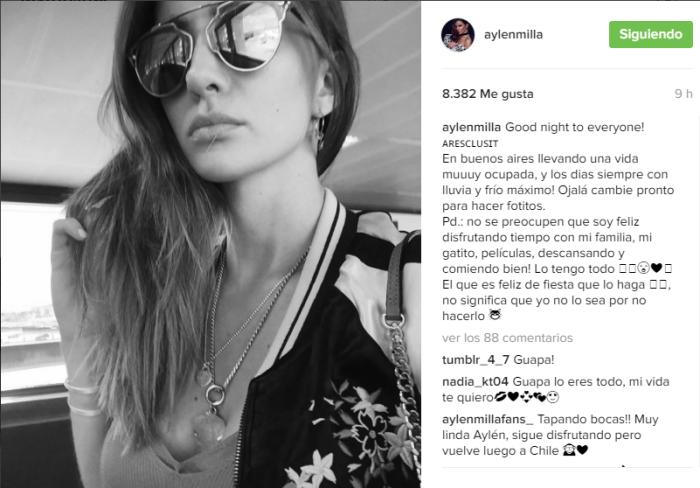Click the kiss lips emoji in the nadia_kt04 comment
The image size is (700, 488).
point(500,396)
